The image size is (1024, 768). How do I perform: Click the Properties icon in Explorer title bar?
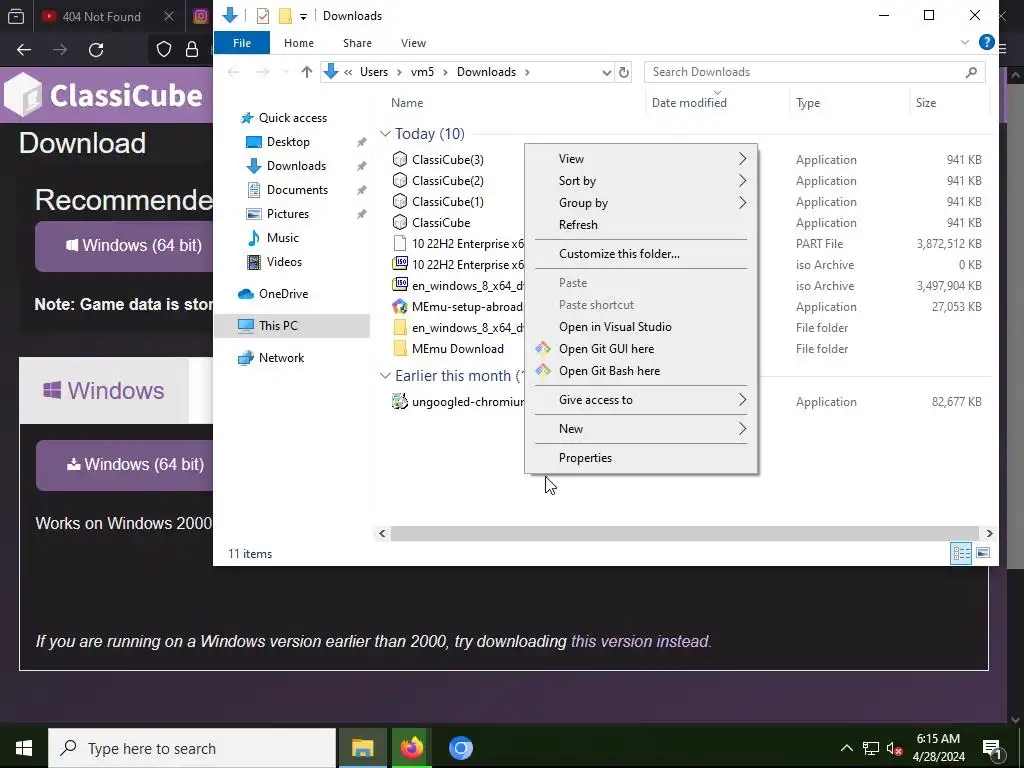(x=263, y=16)
